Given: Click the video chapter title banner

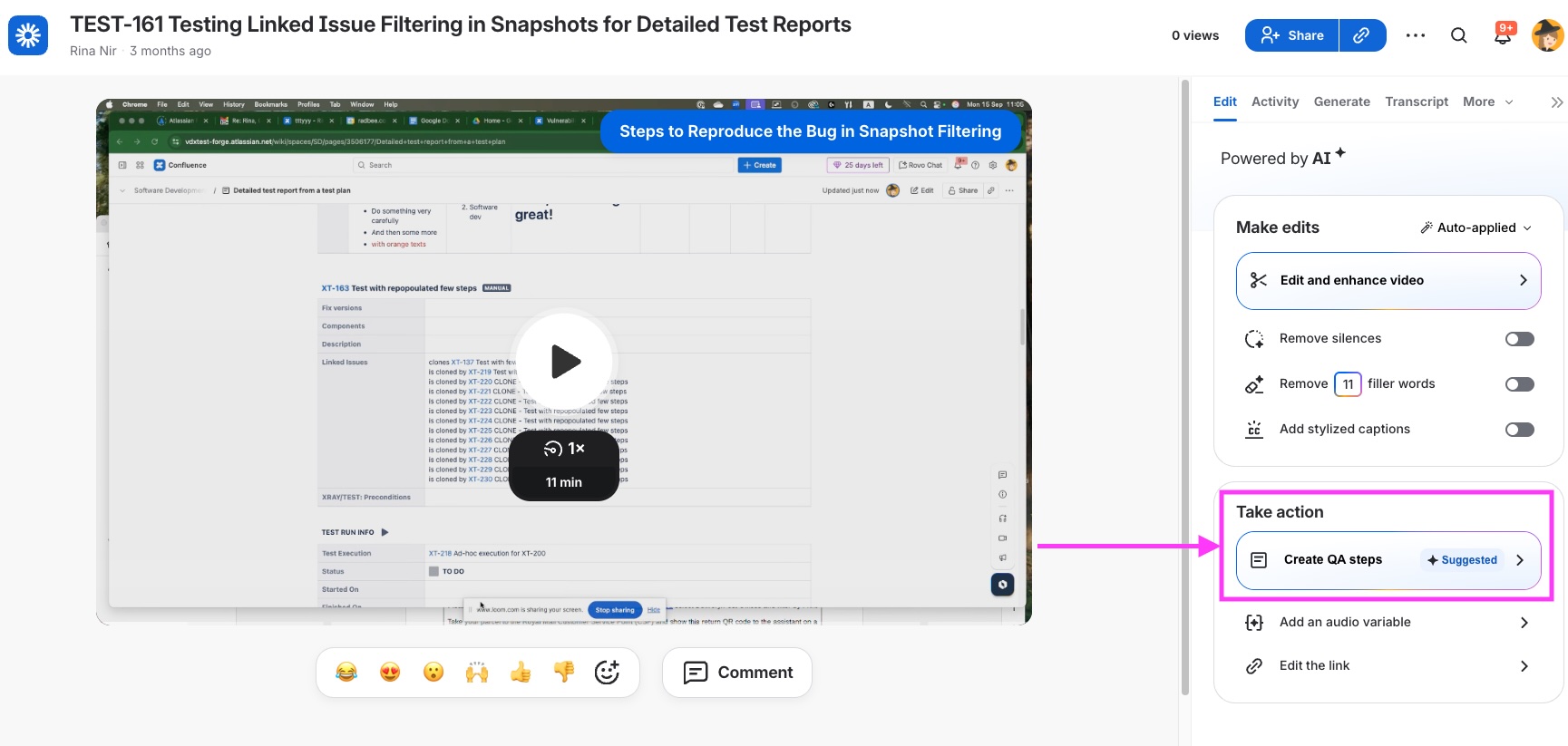Looking at the screenshot, I should point(811,131).
